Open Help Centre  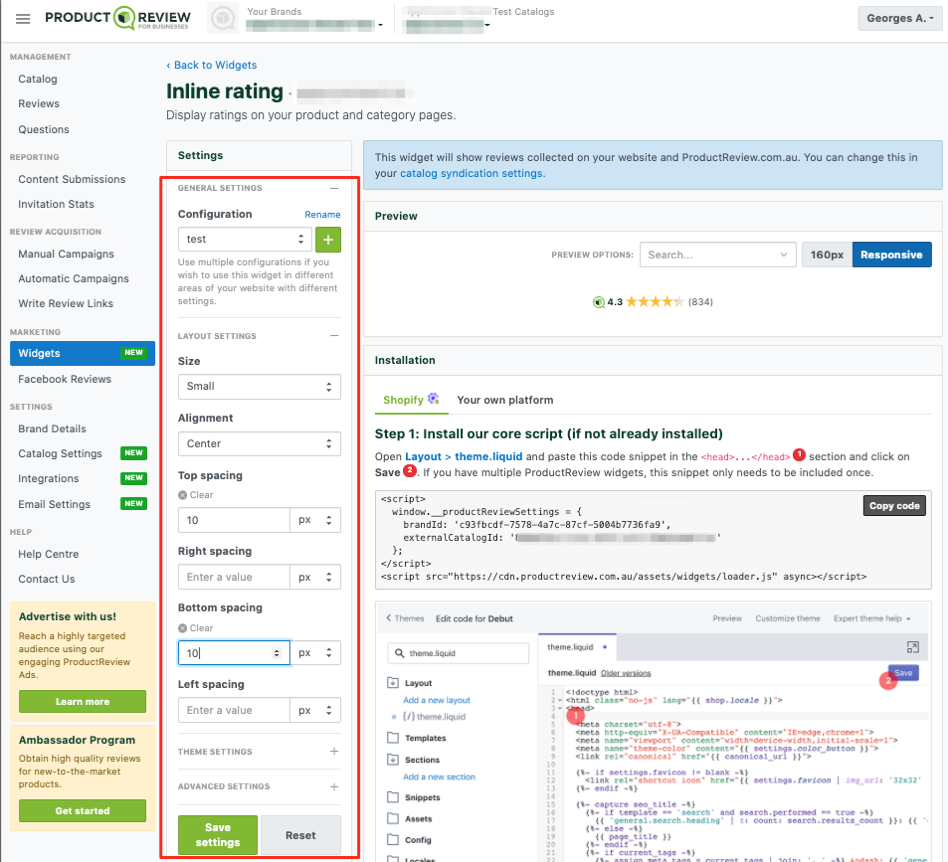point(48,554)
